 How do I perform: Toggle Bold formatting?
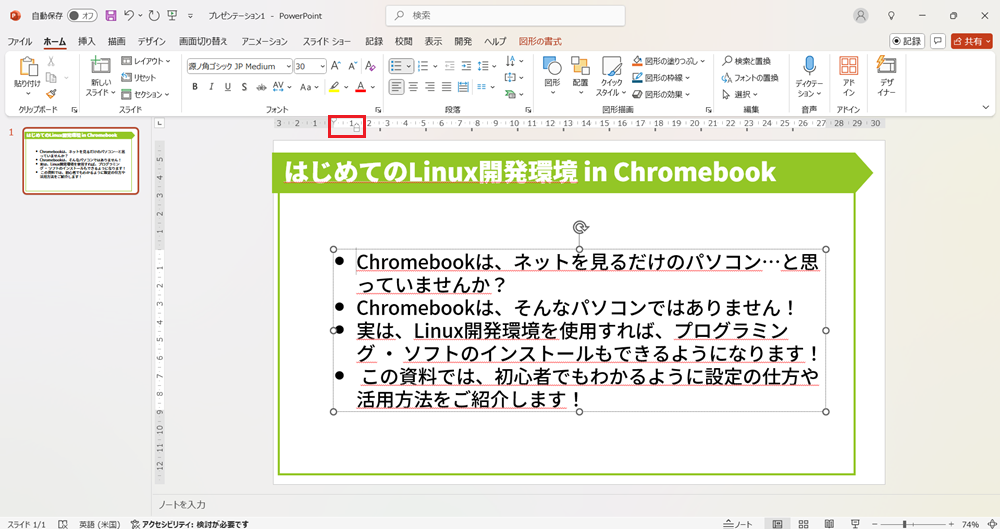(195, 87)
